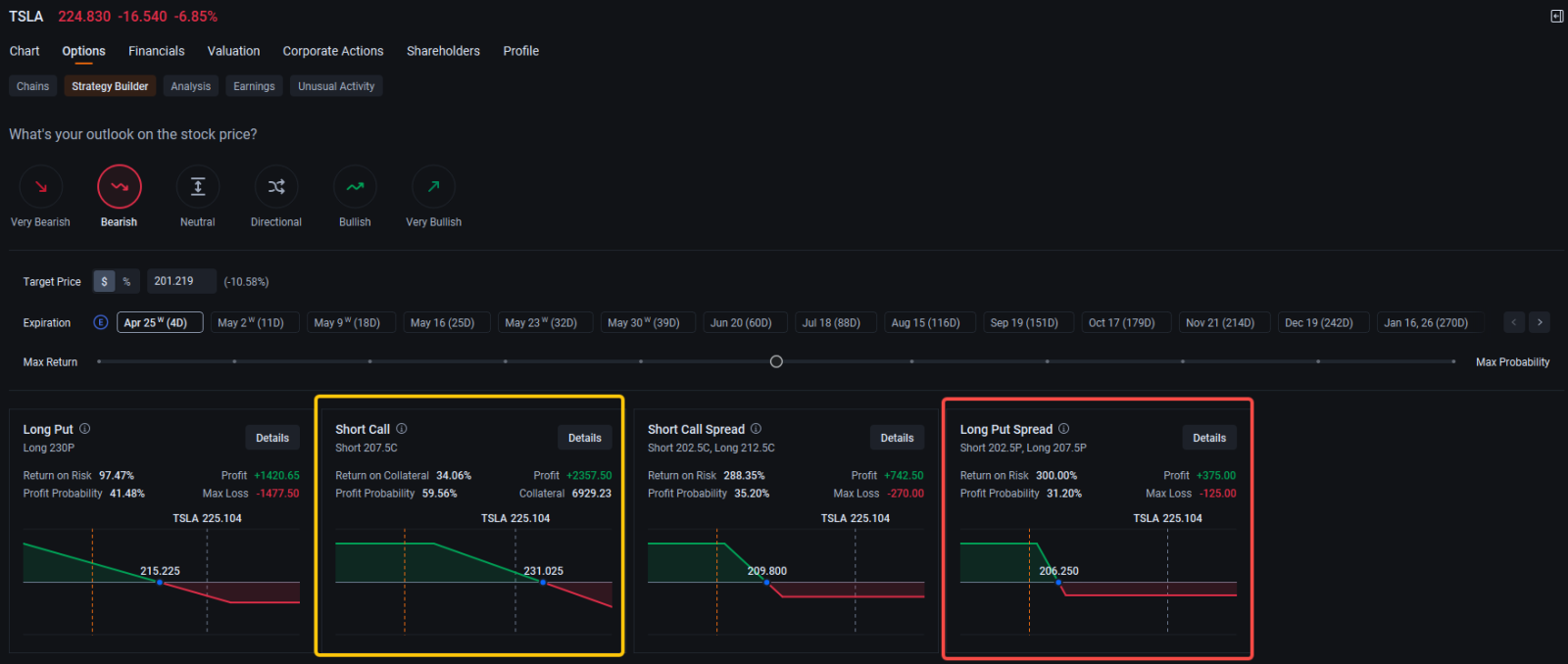Open the Earnings sub-tab
This screenshot has width=1568, height=664.
click(254, 86)
